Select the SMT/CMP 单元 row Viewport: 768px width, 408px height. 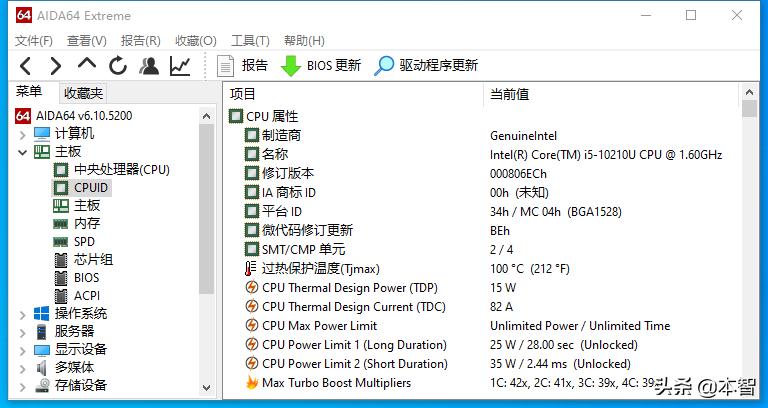coord(295,249)
